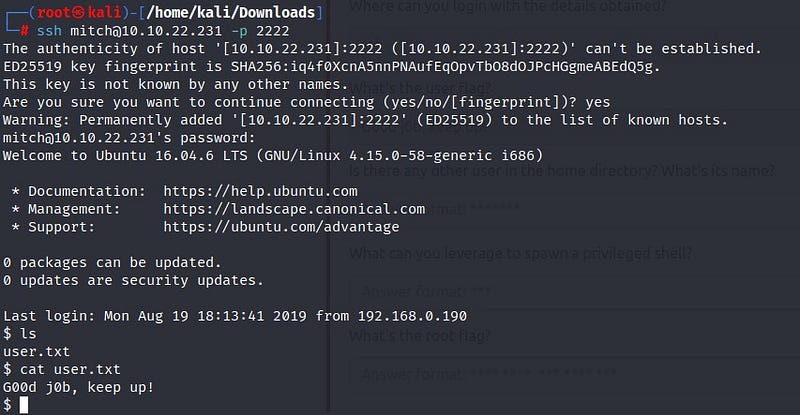Open the ubuntu.com/advantage support link
Viewport: 800px width, 415px height.
281,227
